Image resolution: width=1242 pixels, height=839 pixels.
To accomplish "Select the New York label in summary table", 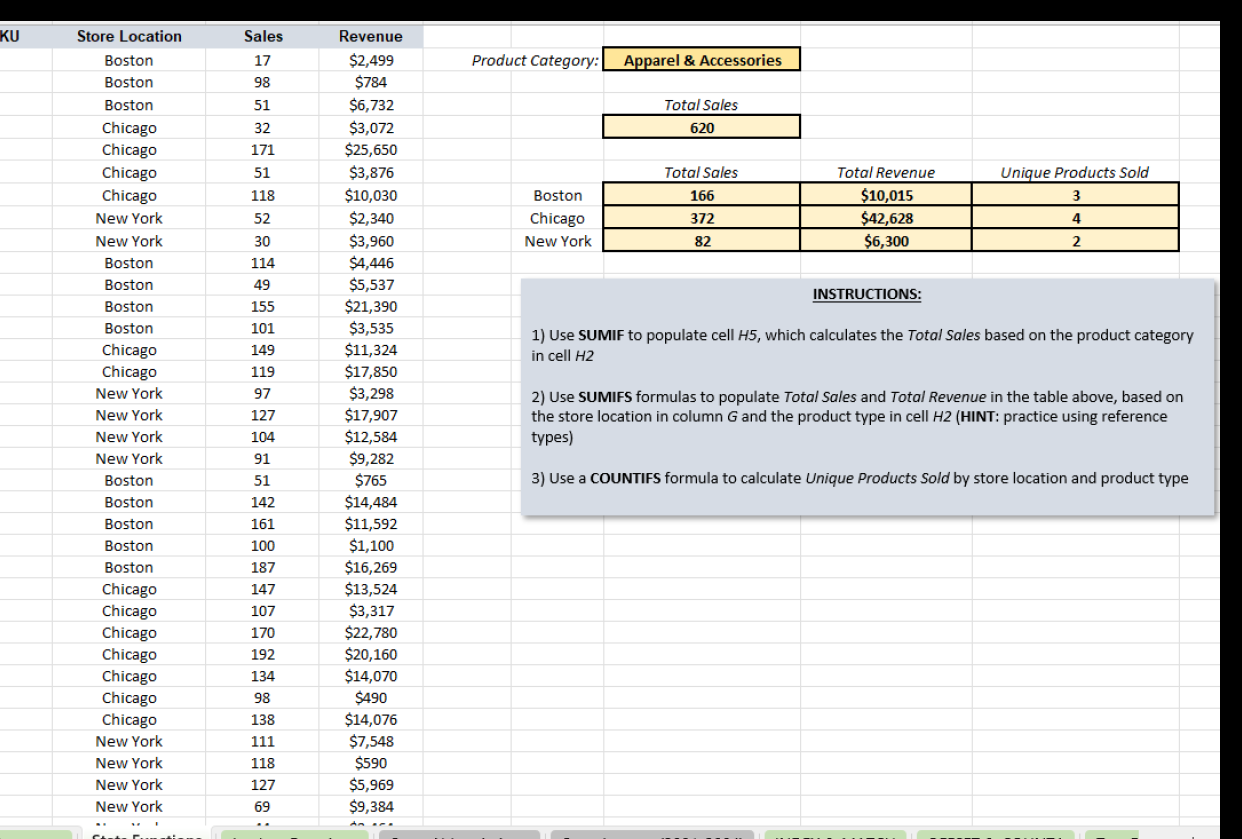I will 557,240.
